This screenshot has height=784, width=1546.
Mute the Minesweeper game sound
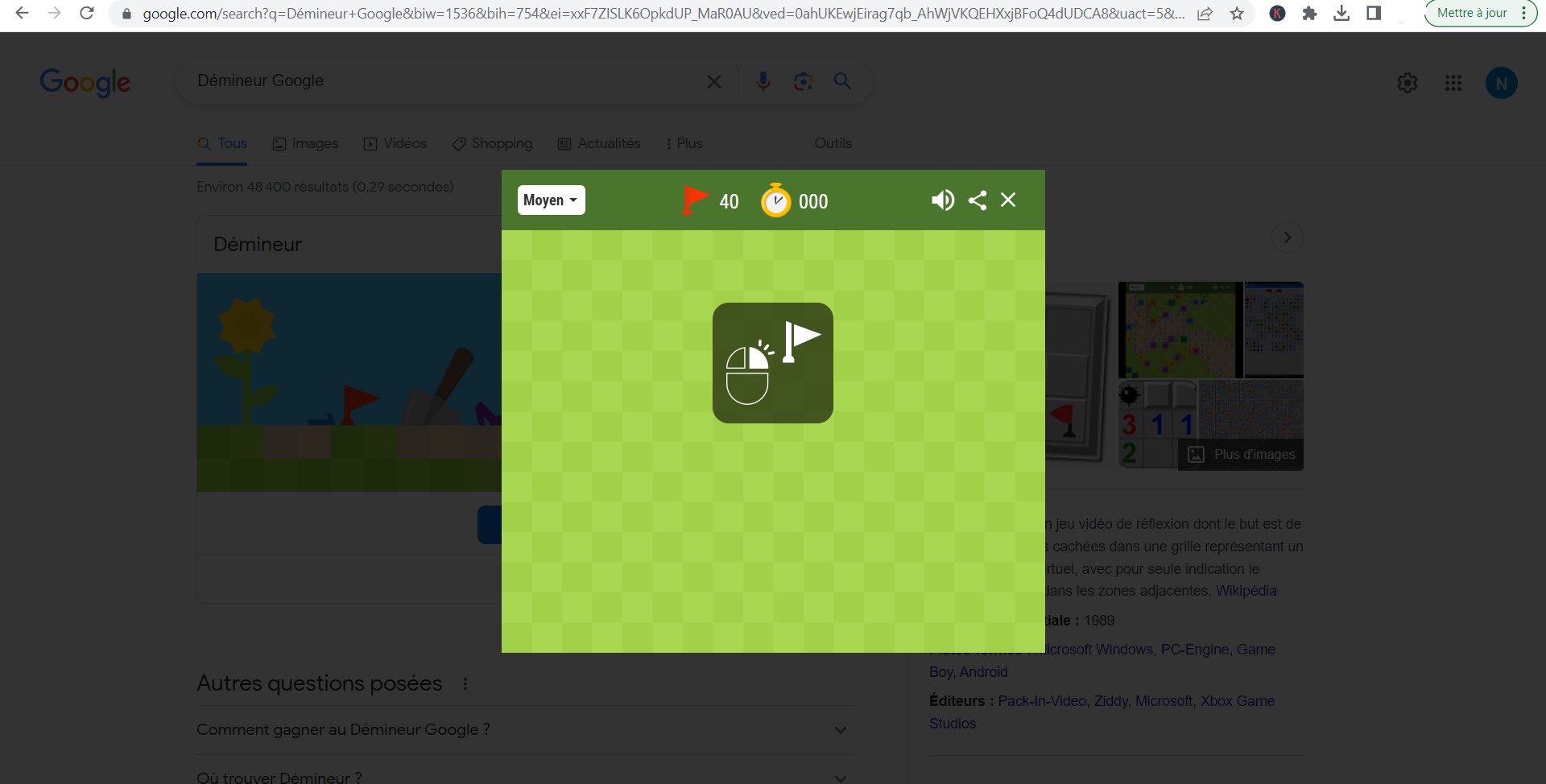(942, 200)
